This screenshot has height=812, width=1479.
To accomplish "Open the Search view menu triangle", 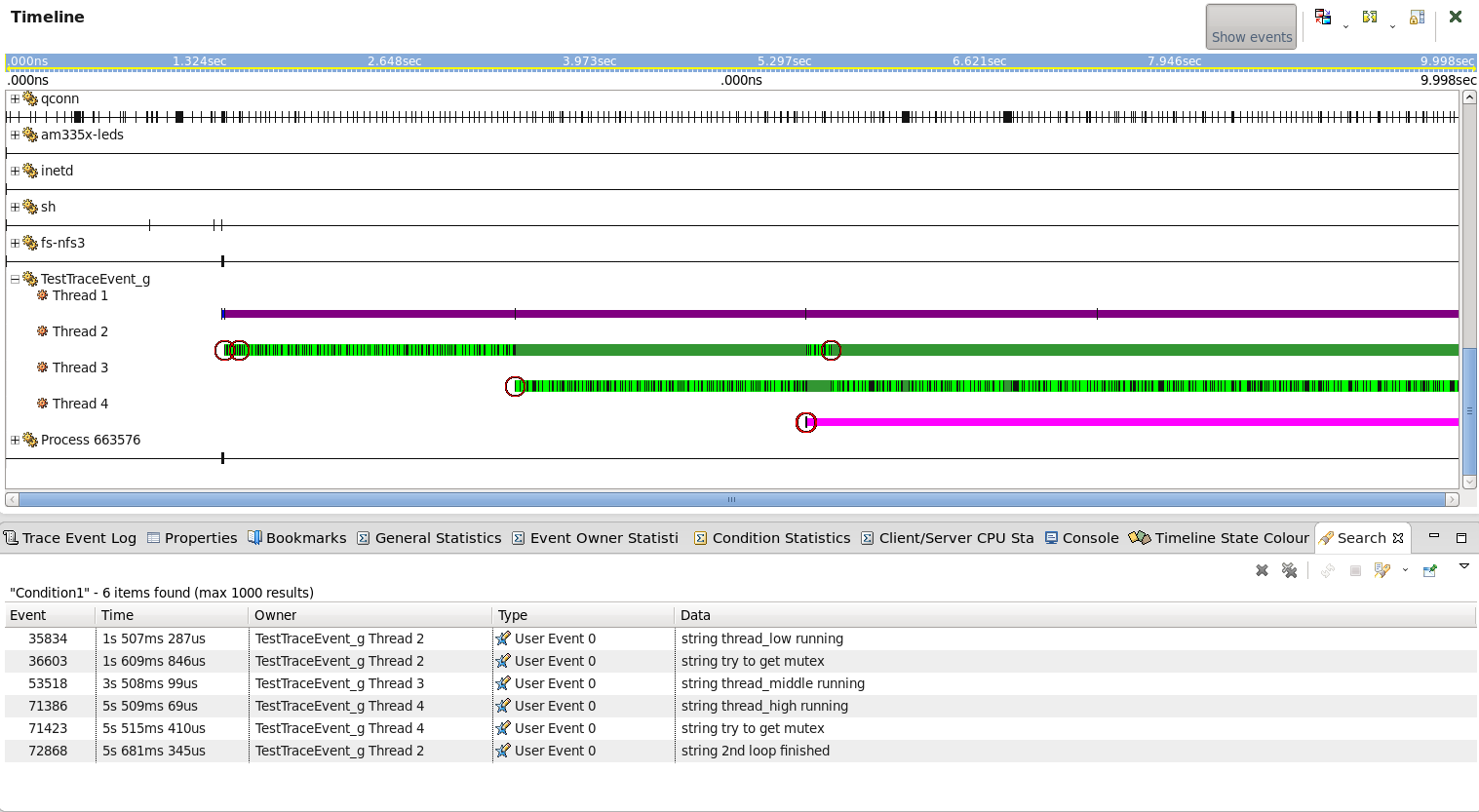I will click(1463, 566).
